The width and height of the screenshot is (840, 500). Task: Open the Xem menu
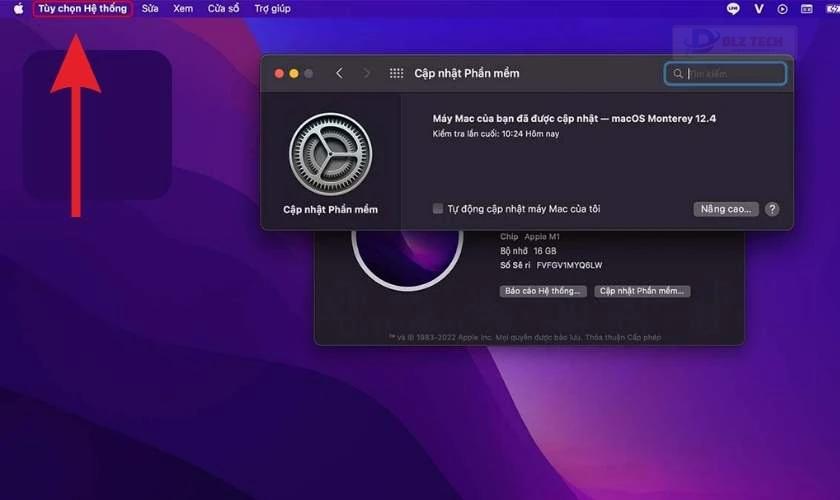pos(183,9)
